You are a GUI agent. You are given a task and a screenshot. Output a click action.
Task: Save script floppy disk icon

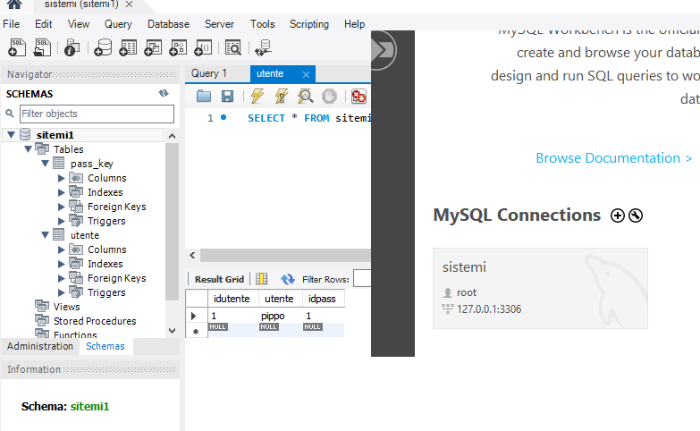[x=227, y=96]
